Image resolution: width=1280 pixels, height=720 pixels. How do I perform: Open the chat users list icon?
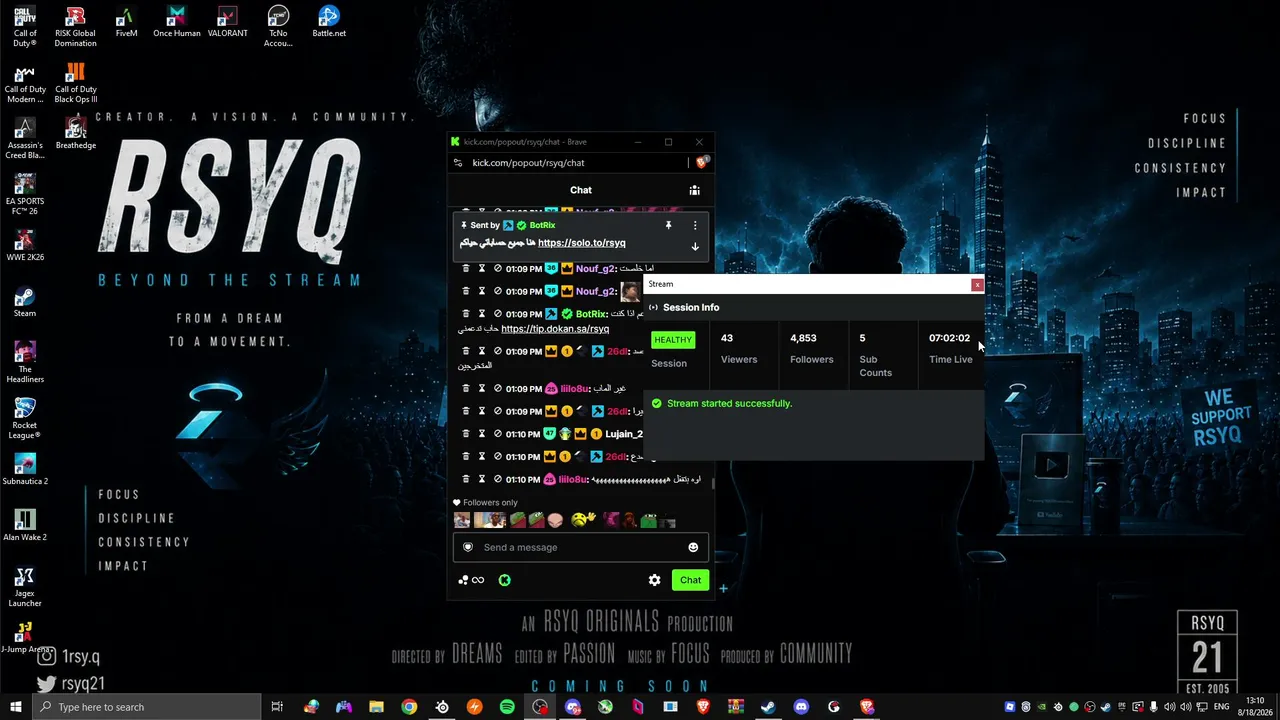pyautogui.click(x=694, y=190)
